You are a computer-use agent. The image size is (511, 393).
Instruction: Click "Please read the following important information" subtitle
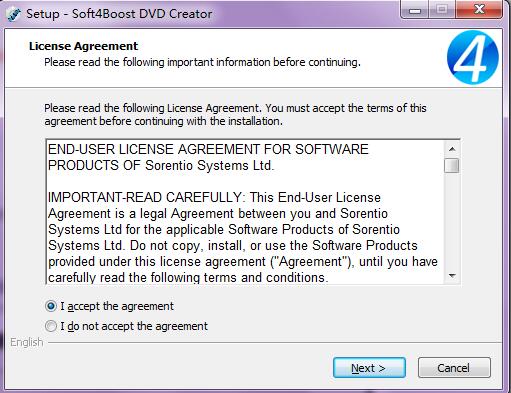tap(202, 62)
